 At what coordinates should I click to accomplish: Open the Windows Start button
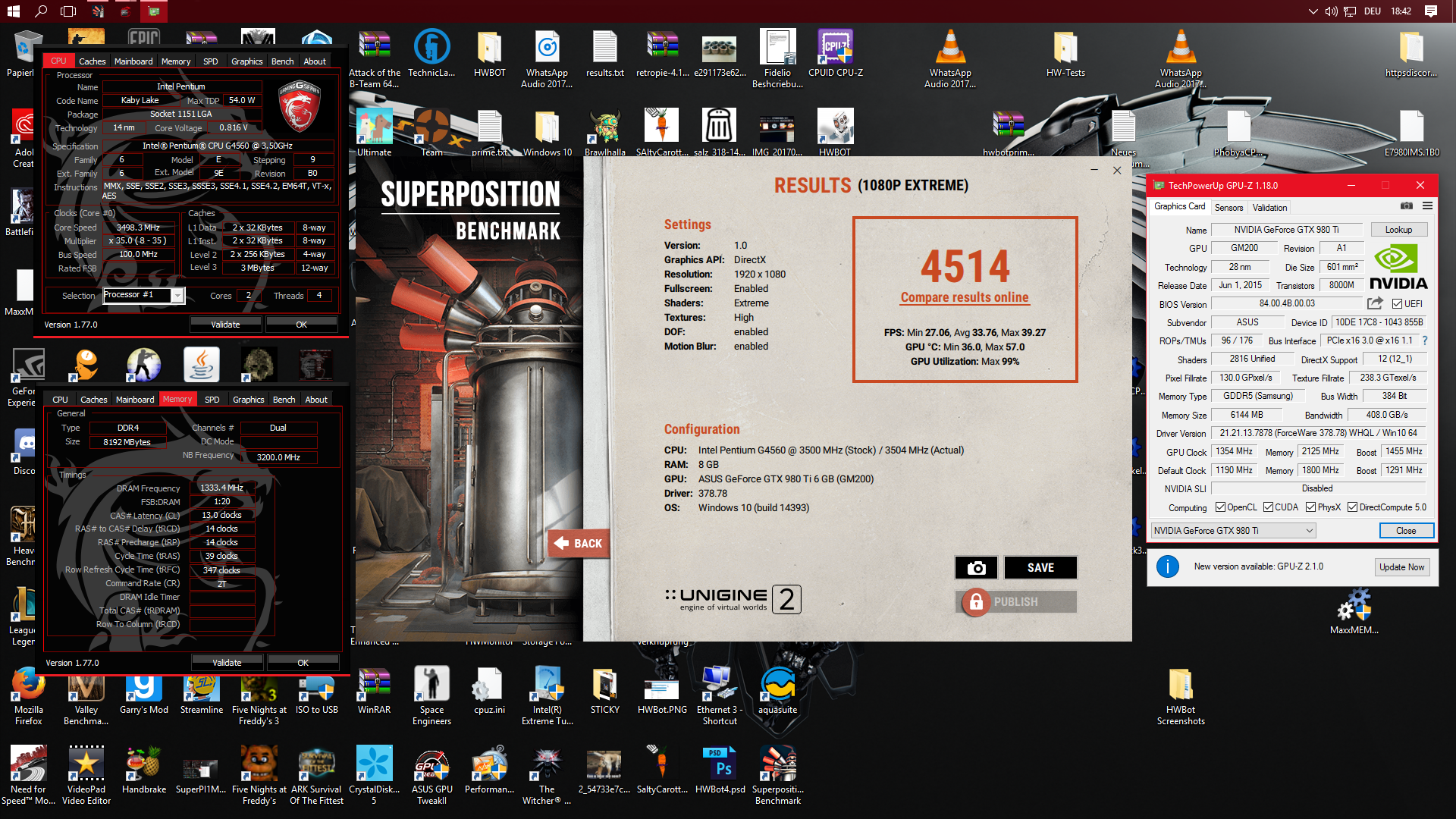click(13, 11)
